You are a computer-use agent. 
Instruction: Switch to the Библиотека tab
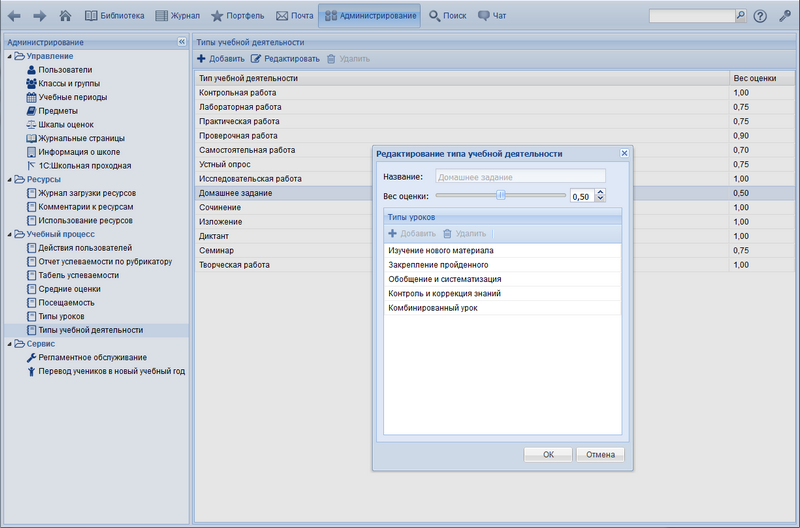pos(114,16)
